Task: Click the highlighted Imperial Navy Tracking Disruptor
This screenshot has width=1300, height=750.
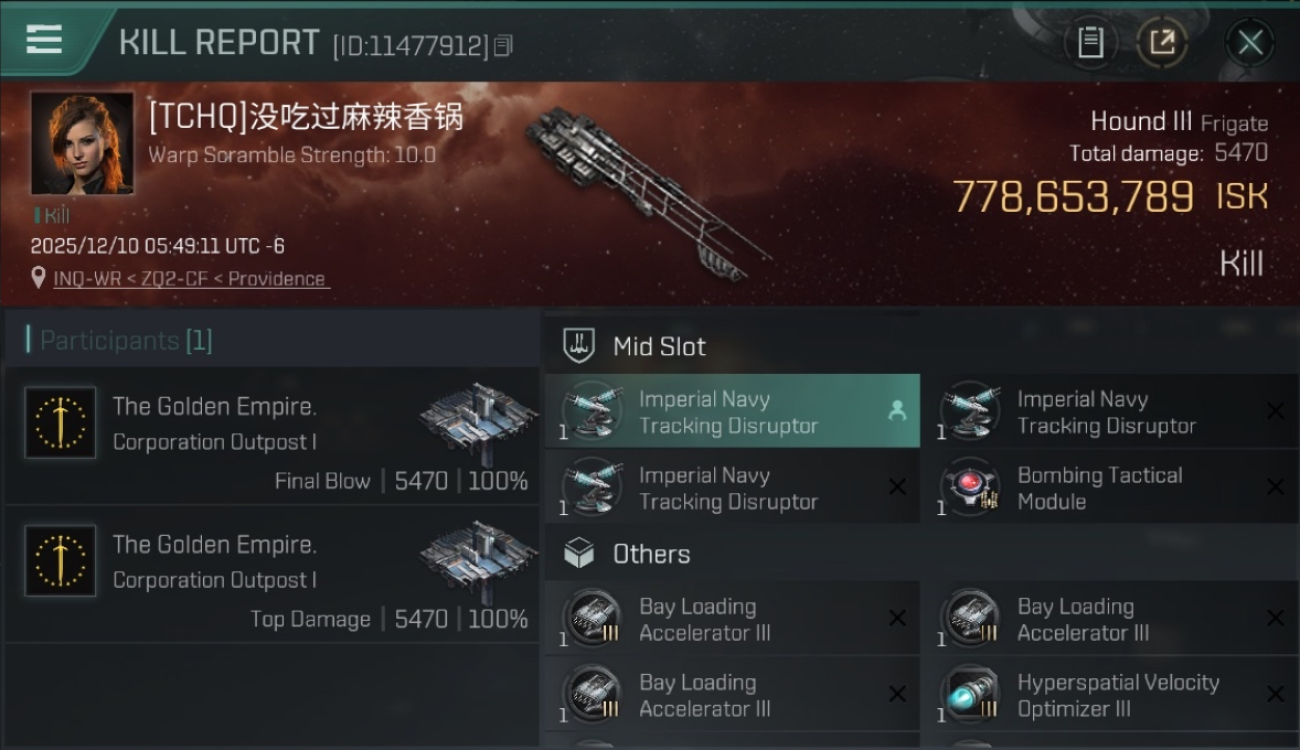Action: click(x=732, y=411)
